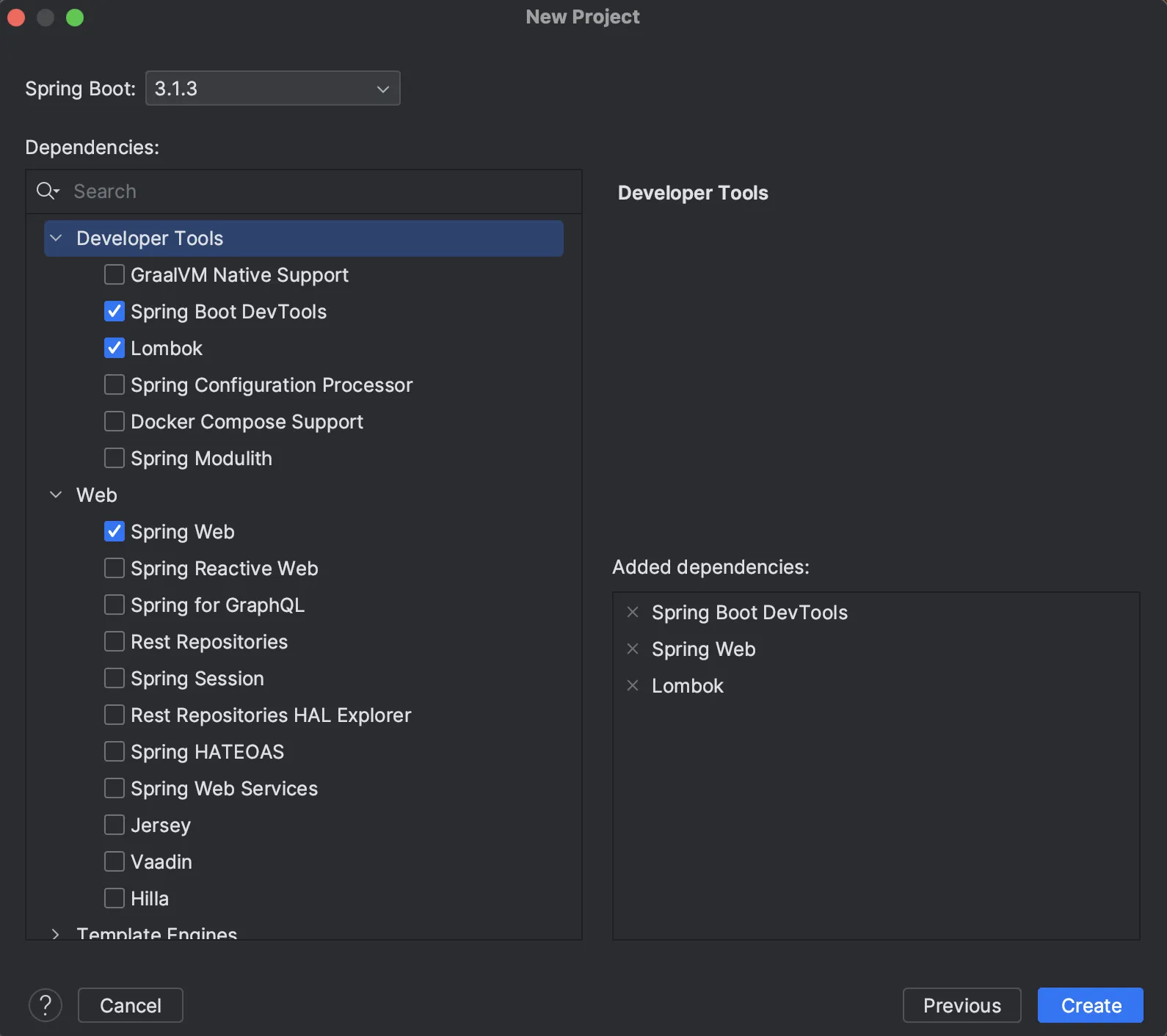Click the Cancel button

(x=131, y=1005)
